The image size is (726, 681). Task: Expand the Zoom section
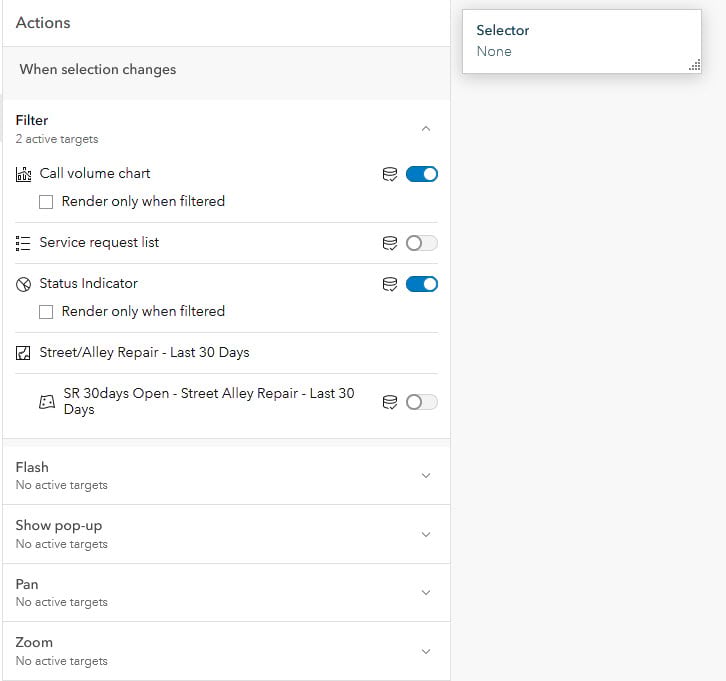426,651
